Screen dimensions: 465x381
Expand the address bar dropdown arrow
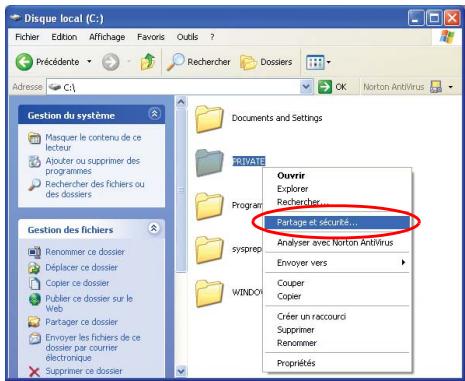[x=306, y=87]
